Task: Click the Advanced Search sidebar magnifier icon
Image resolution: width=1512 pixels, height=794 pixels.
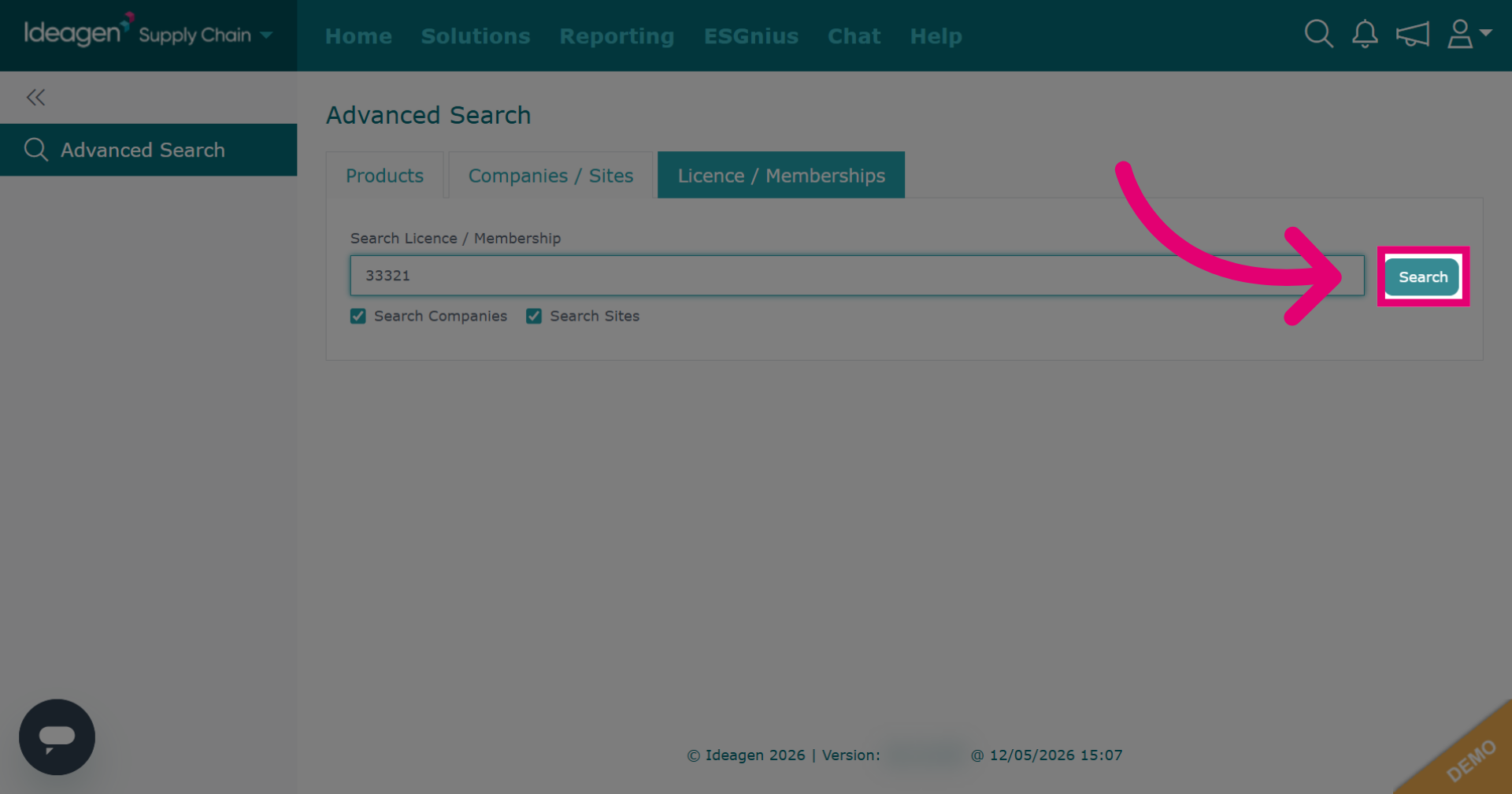Action: 36,149
